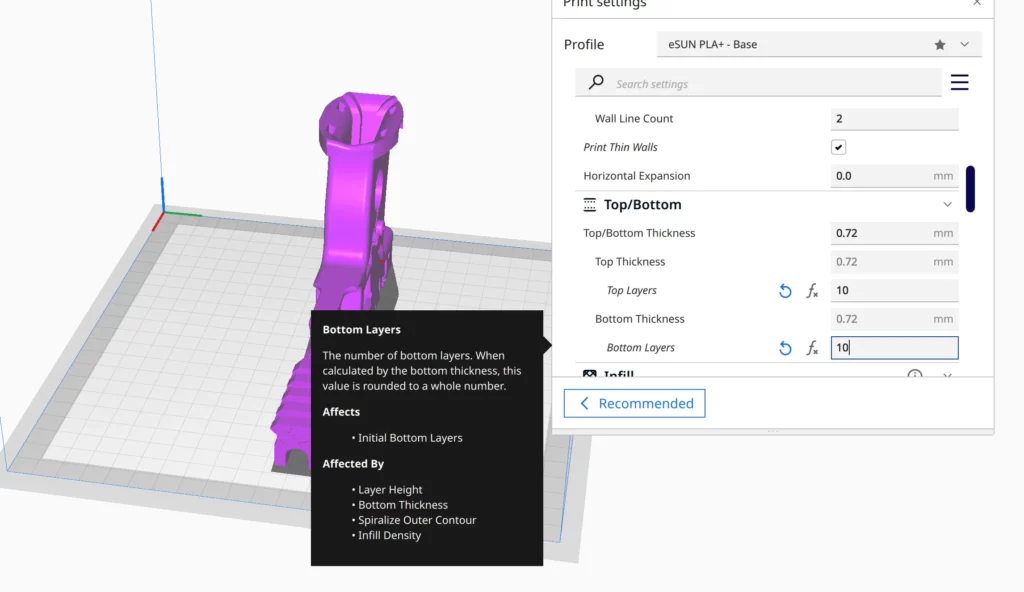Toggle the Print Thin Walls checkbox
The width and height of the screenshot is (1024, 592).
(839, 147)
